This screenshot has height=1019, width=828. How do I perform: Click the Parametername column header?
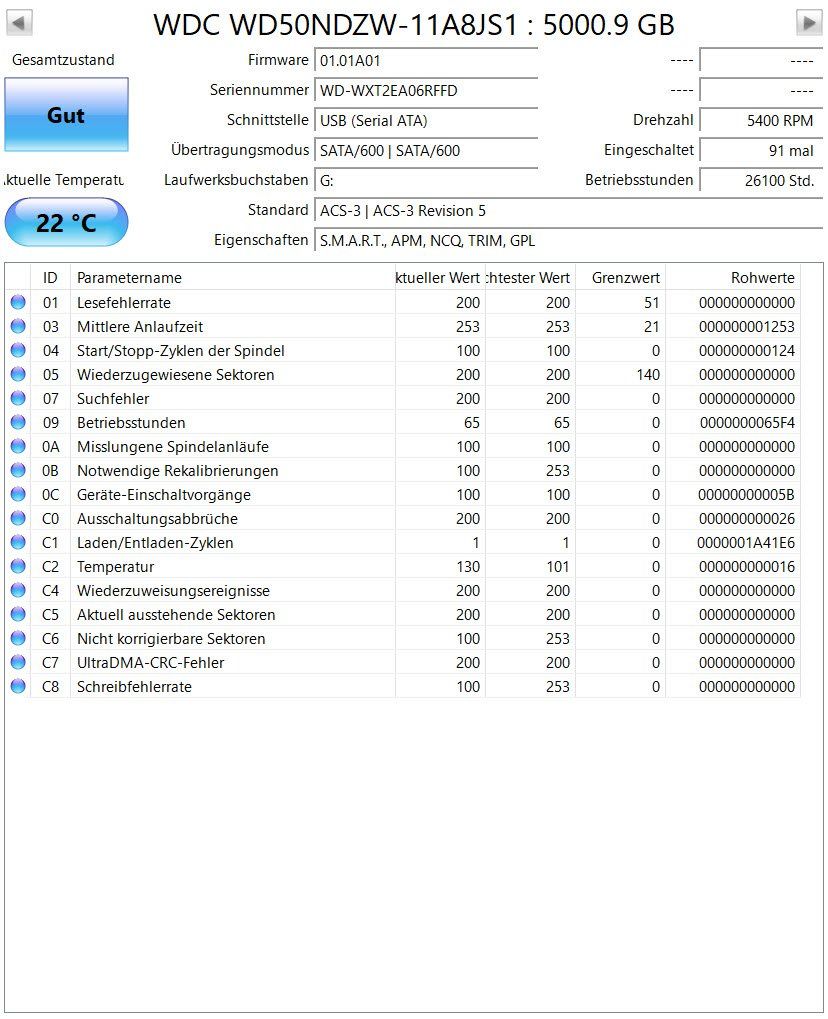click(233, 277)
